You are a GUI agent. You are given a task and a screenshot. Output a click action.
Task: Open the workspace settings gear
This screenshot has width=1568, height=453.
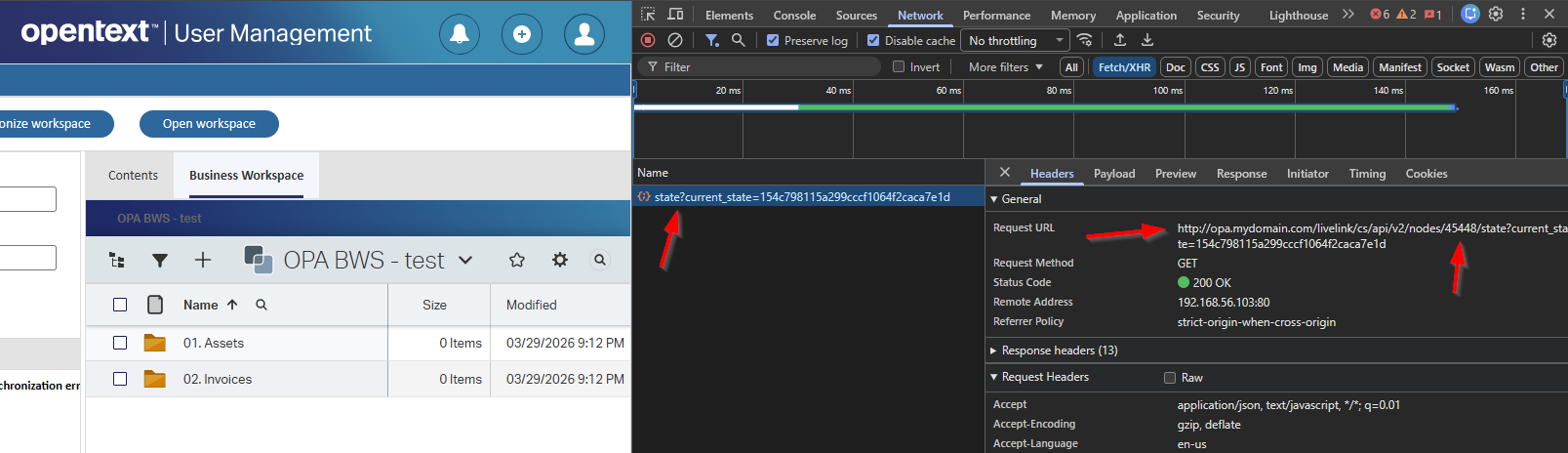point(560,260)
